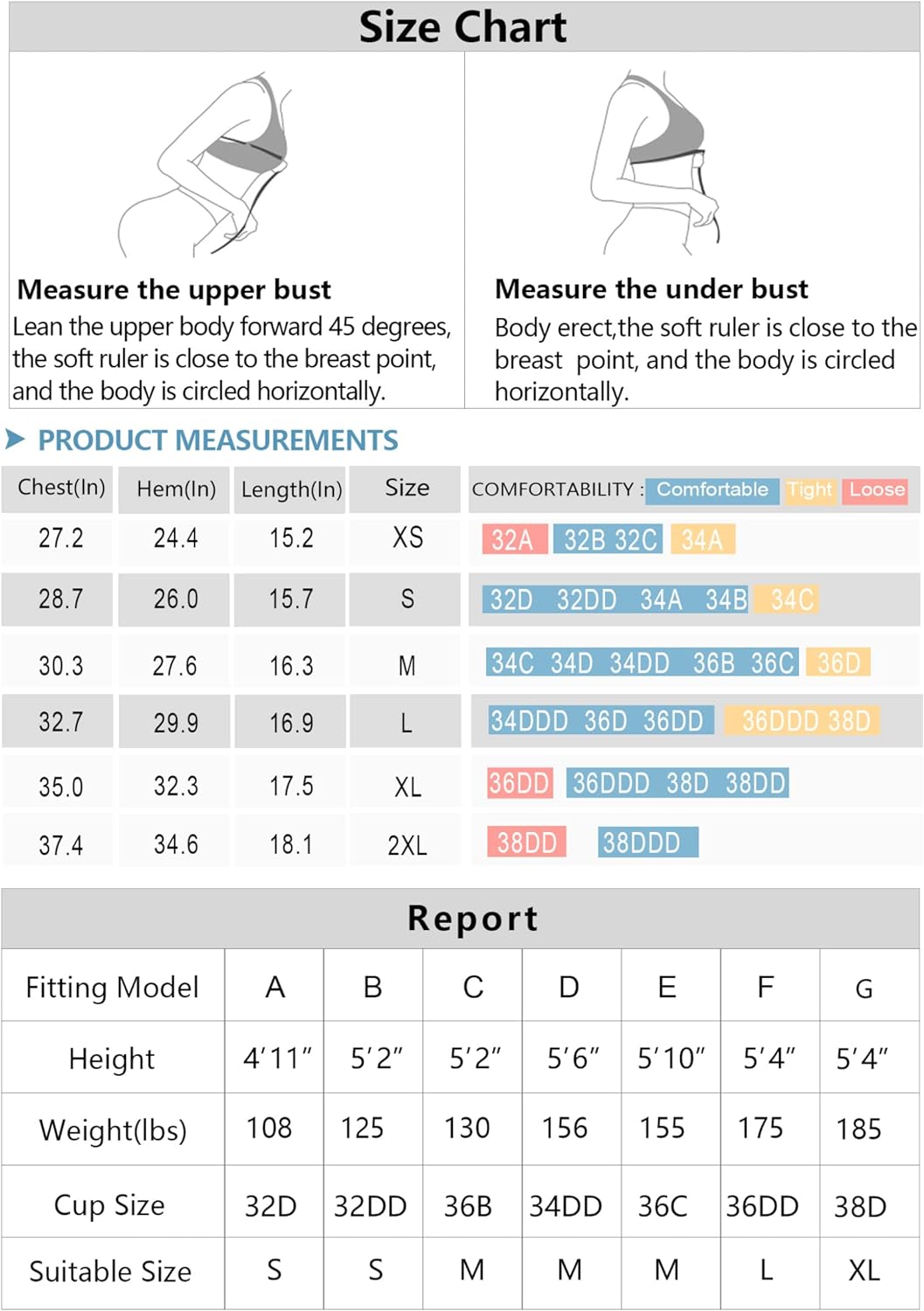This screenshot has height=1311, width=924.
Task: Select the Tight legend swatch
Action: pyautogui.click(x=809, y=490)
